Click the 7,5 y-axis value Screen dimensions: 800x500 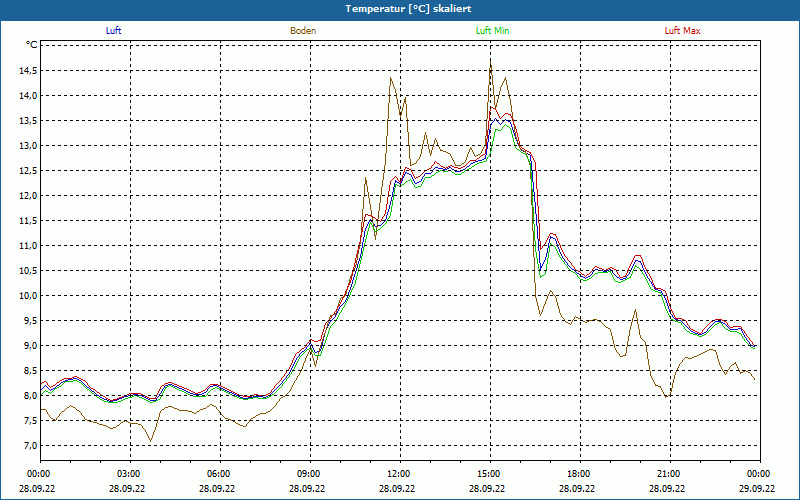coord(30,420)
